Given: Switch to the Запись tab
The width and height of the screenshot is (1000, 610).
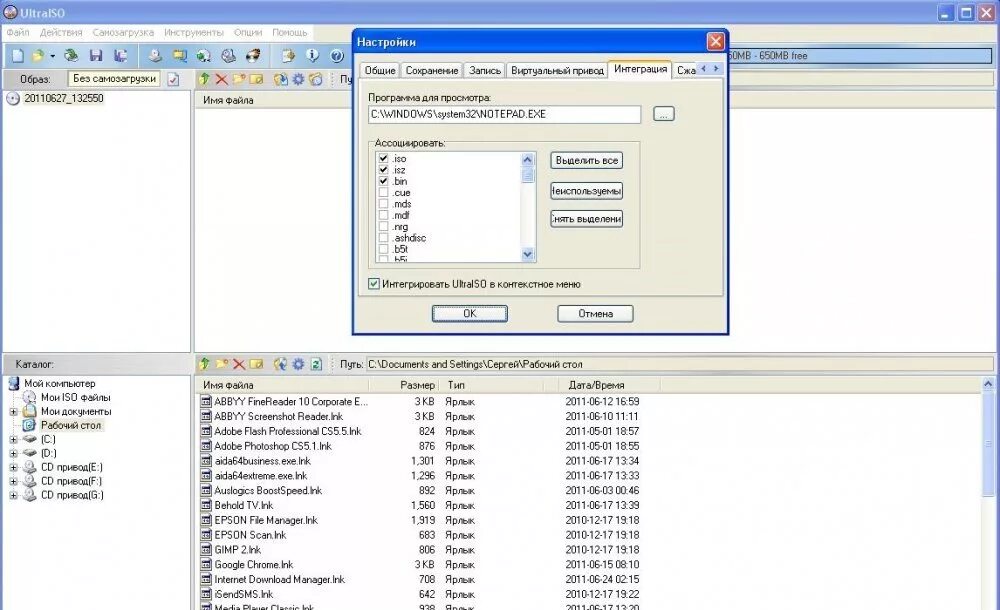Looking at the screenshot, I should 485,70.
